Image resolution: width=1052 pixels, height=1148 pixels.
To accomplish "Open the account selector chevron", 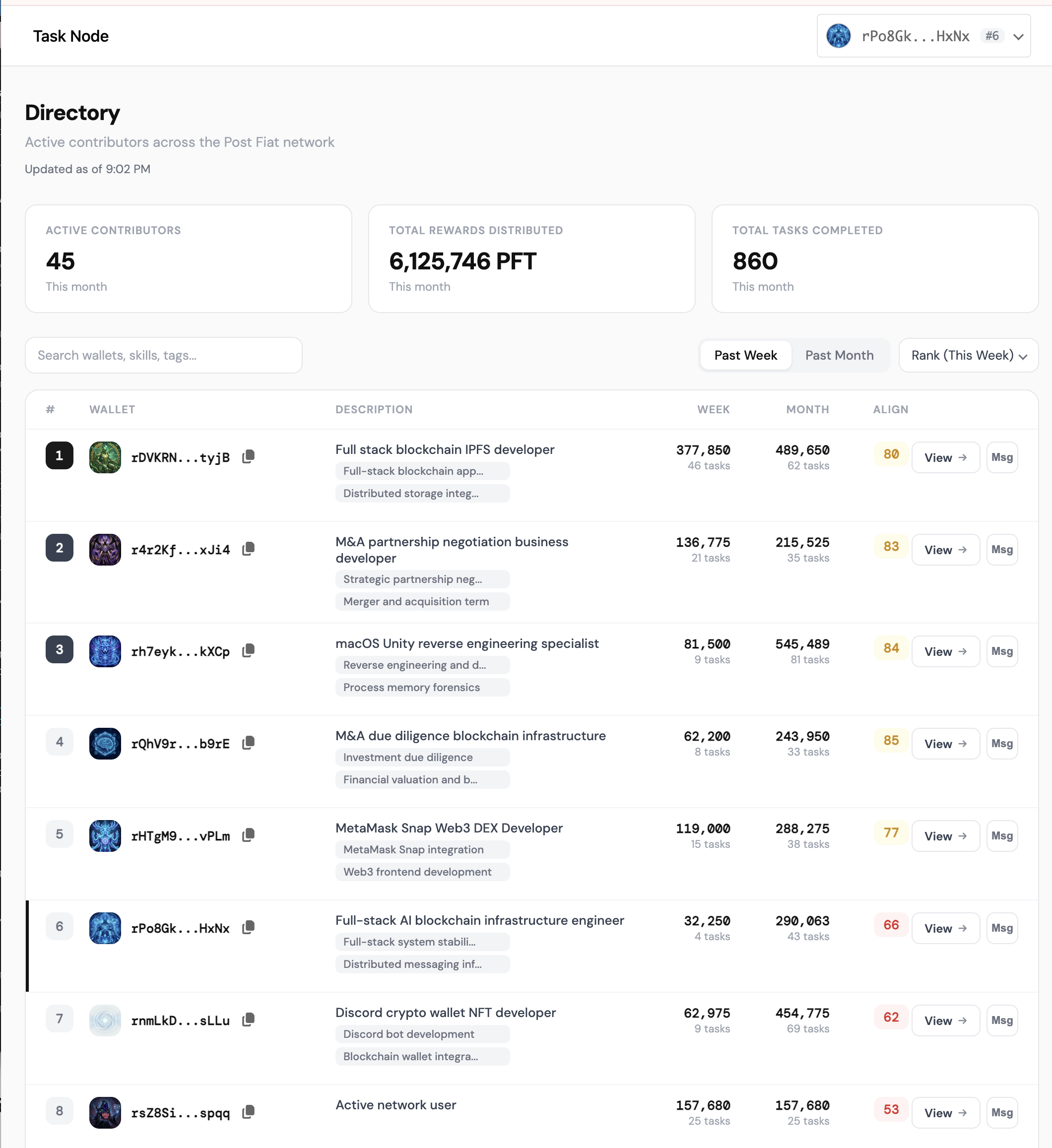I will click(1019, 36).
